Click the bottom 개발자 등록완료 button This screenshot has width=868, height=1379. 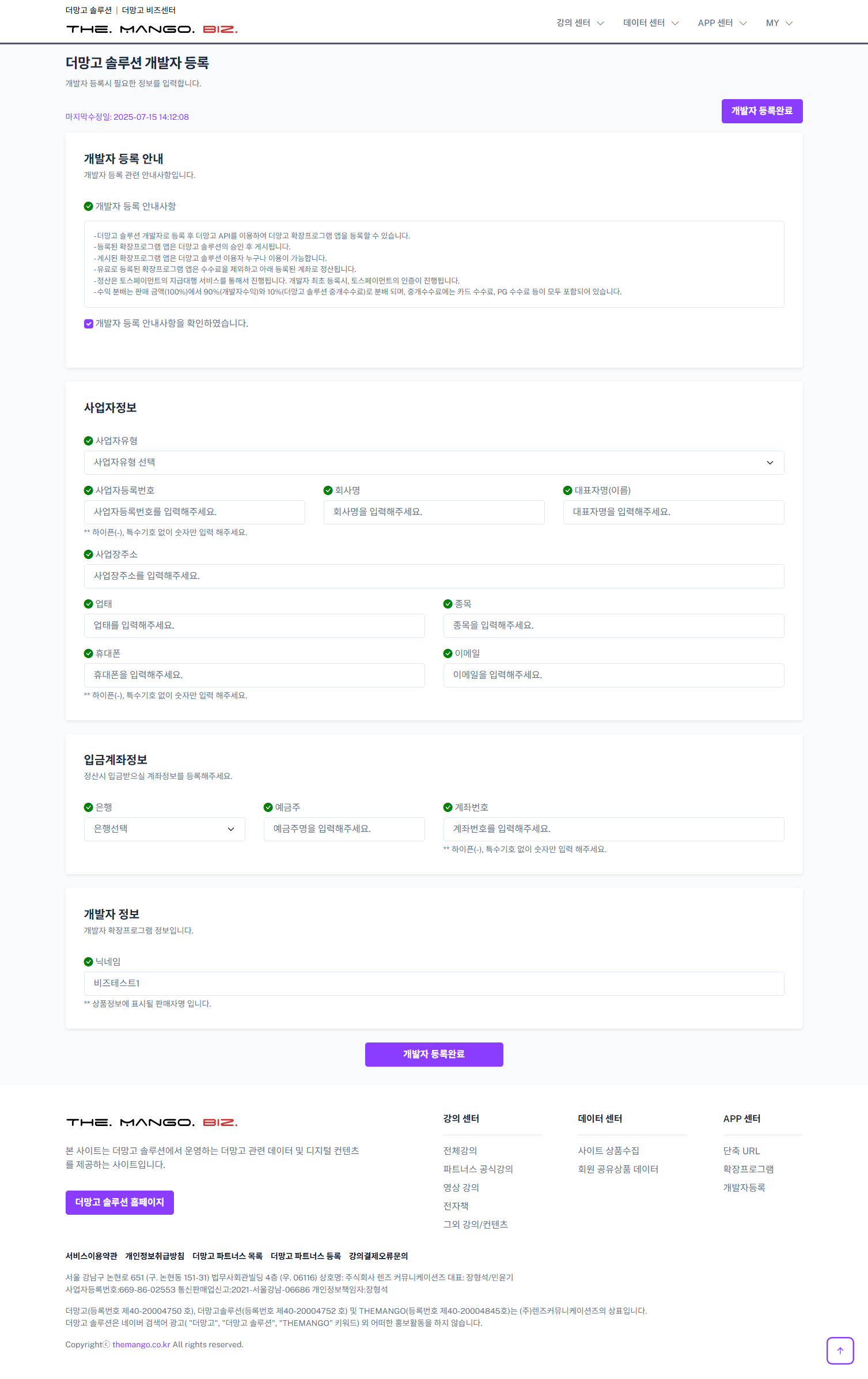[434, 1055]
